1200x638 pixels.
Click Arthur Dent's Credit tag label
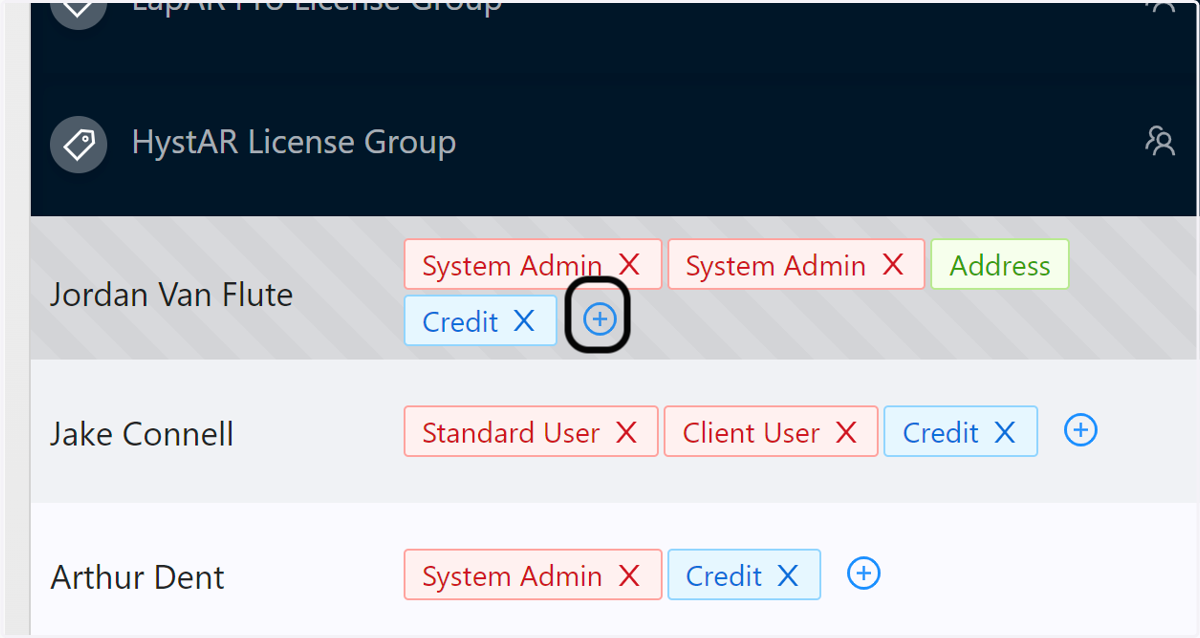coord(724,575)
